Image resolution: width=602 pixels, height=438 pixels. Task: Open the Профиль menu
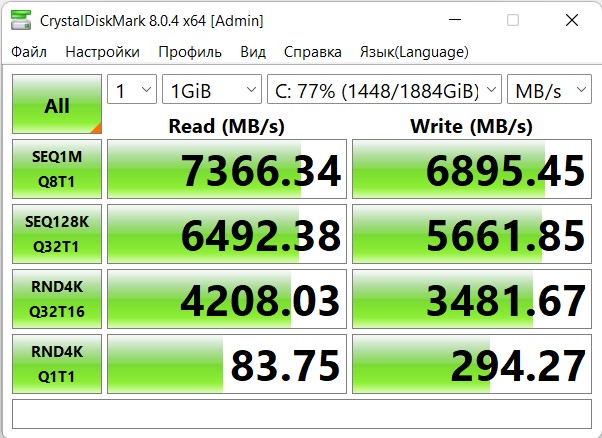tap(190, 52)
